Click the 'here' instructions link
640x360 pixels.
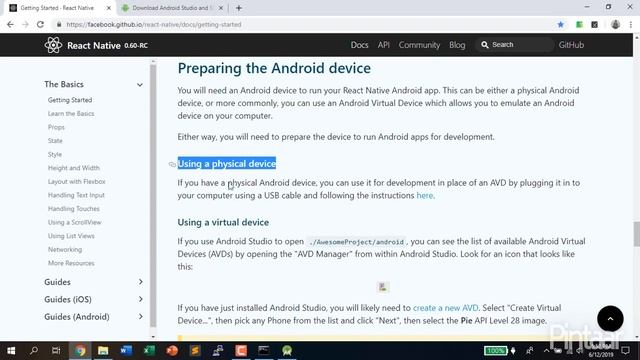[x=424, y=196]
